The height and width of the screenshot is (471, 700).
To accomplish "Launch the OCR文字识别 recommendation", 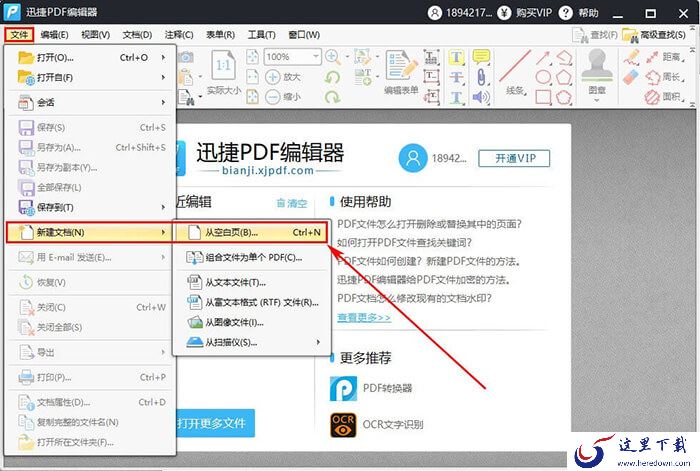I will tap(377, 424).
